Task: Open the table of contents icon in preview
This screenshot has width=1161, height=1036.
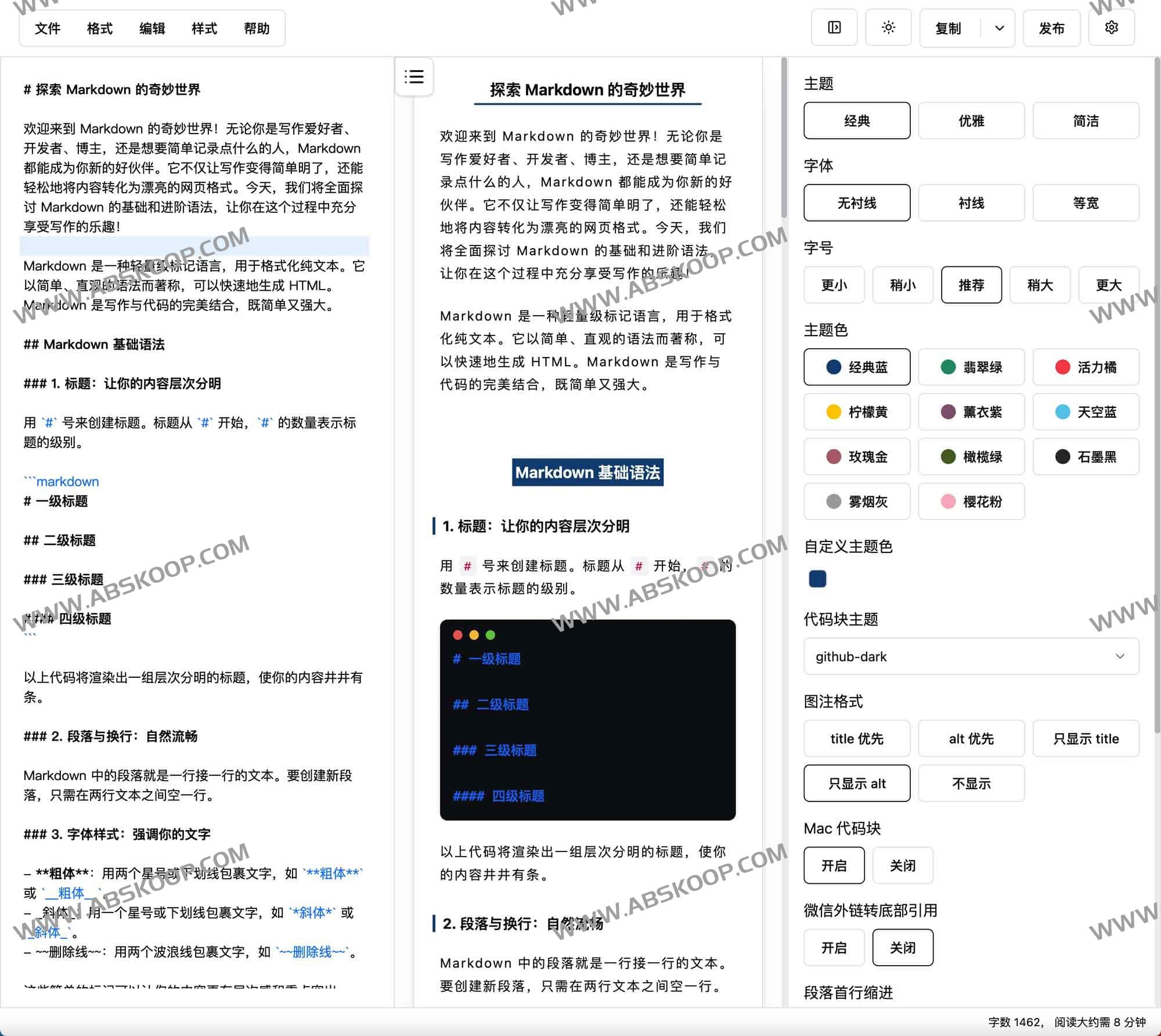Action: pyautogui.click(x=413, y=77)
